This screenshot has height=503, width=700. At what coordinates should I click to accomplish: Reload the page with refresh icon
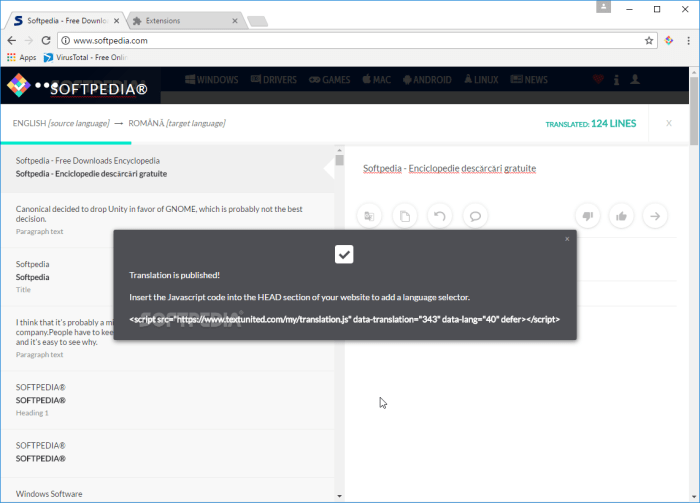[46, 41]
